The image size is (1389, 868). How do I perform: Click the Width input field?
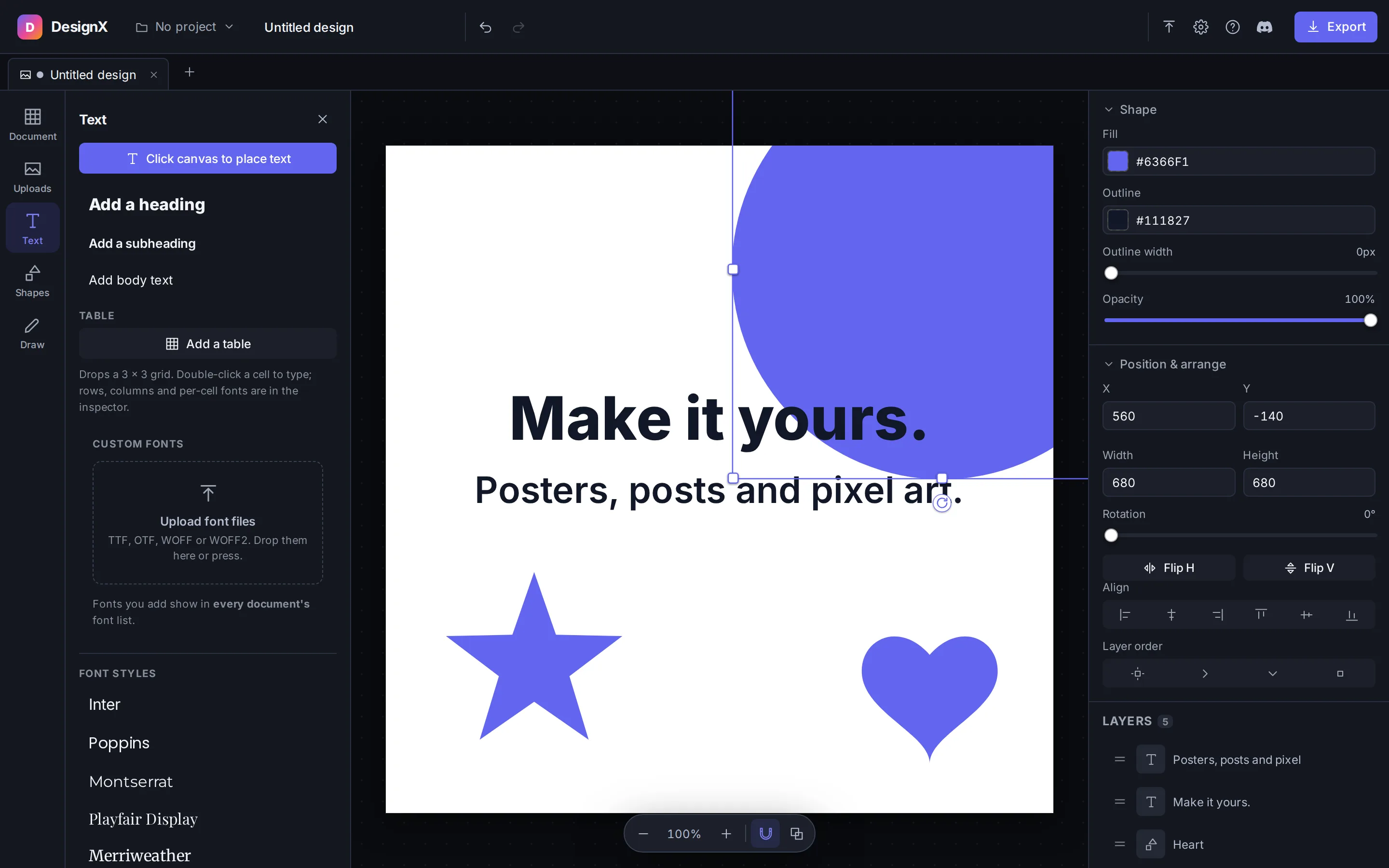click(1169, 482)
